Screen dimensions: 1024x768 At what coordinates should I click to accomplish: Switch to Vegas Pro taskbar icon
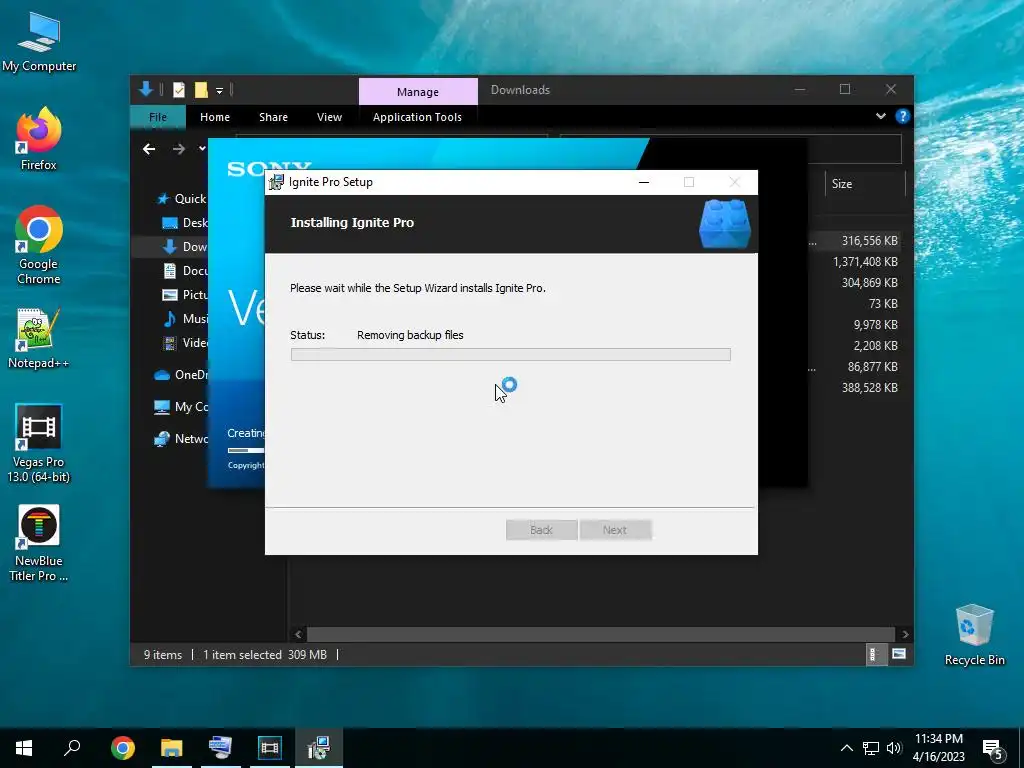point(269,748)
